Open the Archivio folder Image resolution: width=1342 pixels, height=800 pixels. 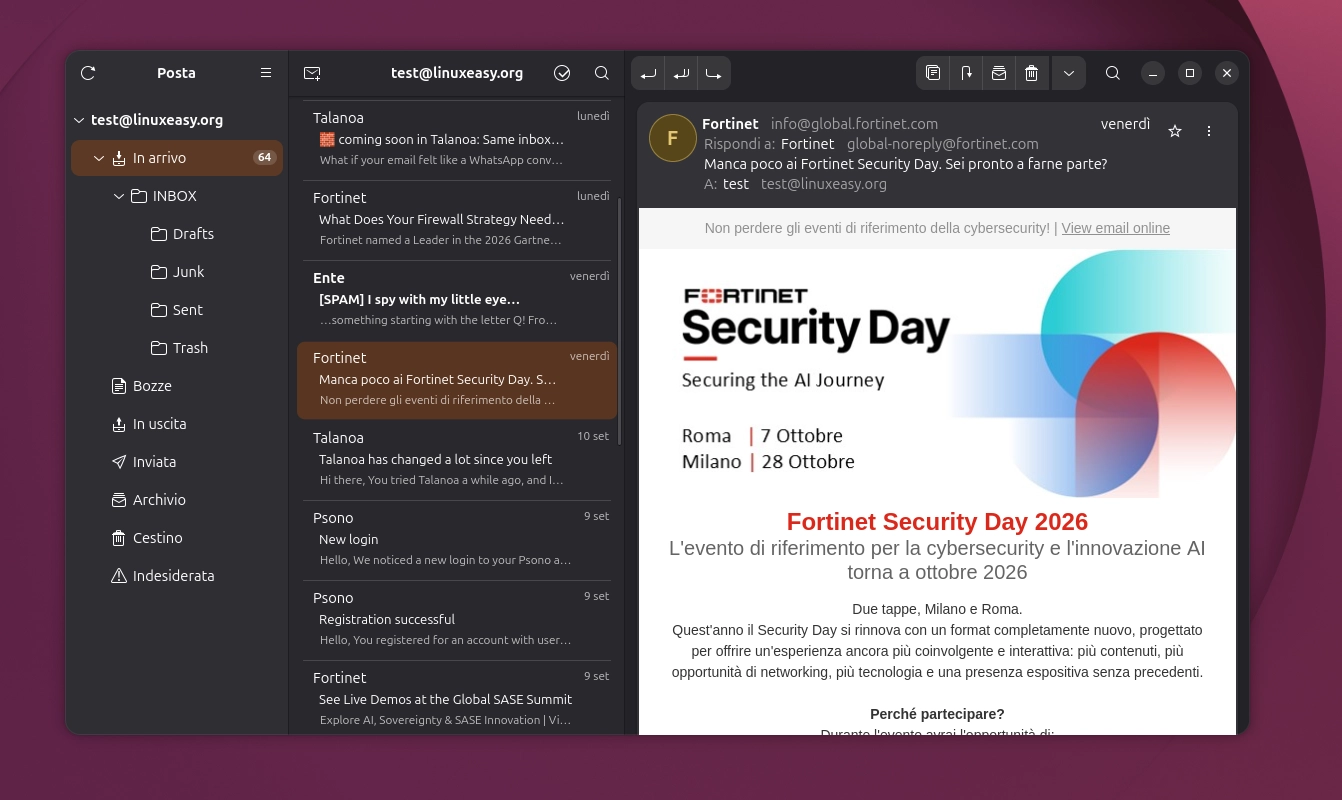coord(177,500)
